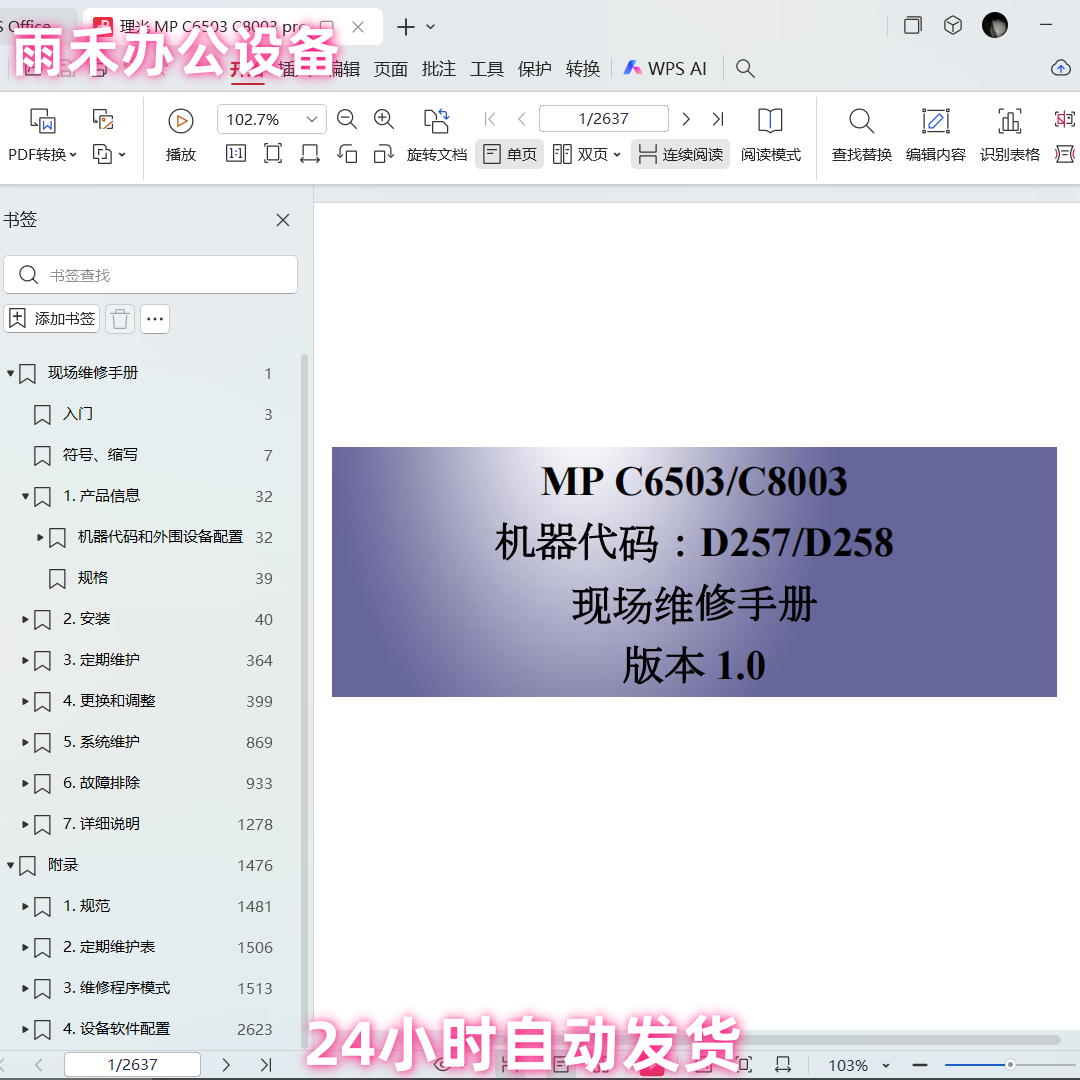Open the 页面 menu tab
The width and height of the screenshot is (1080, 1080).
click(391, 69)
